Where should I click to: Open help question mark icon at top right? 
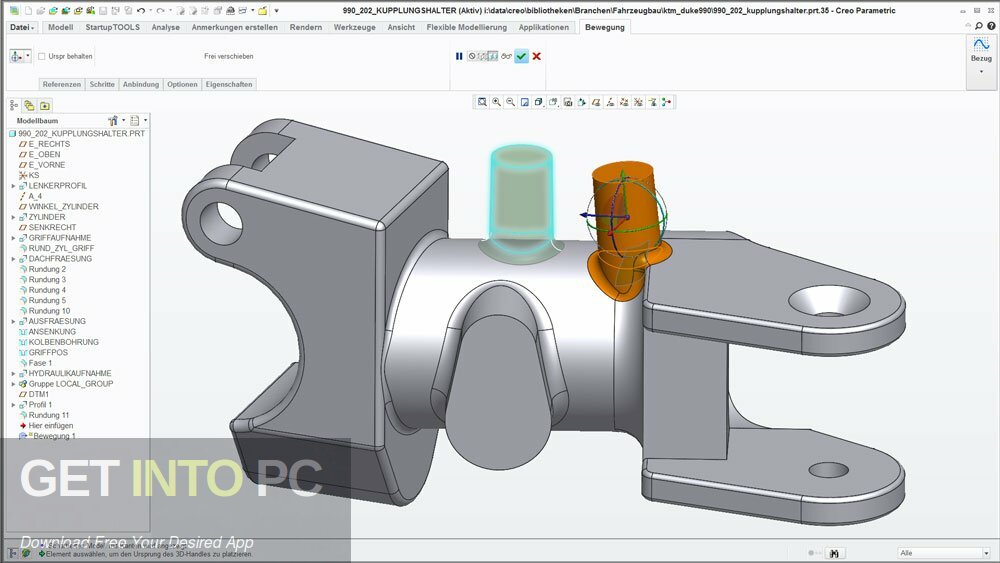tap(991, 26)
